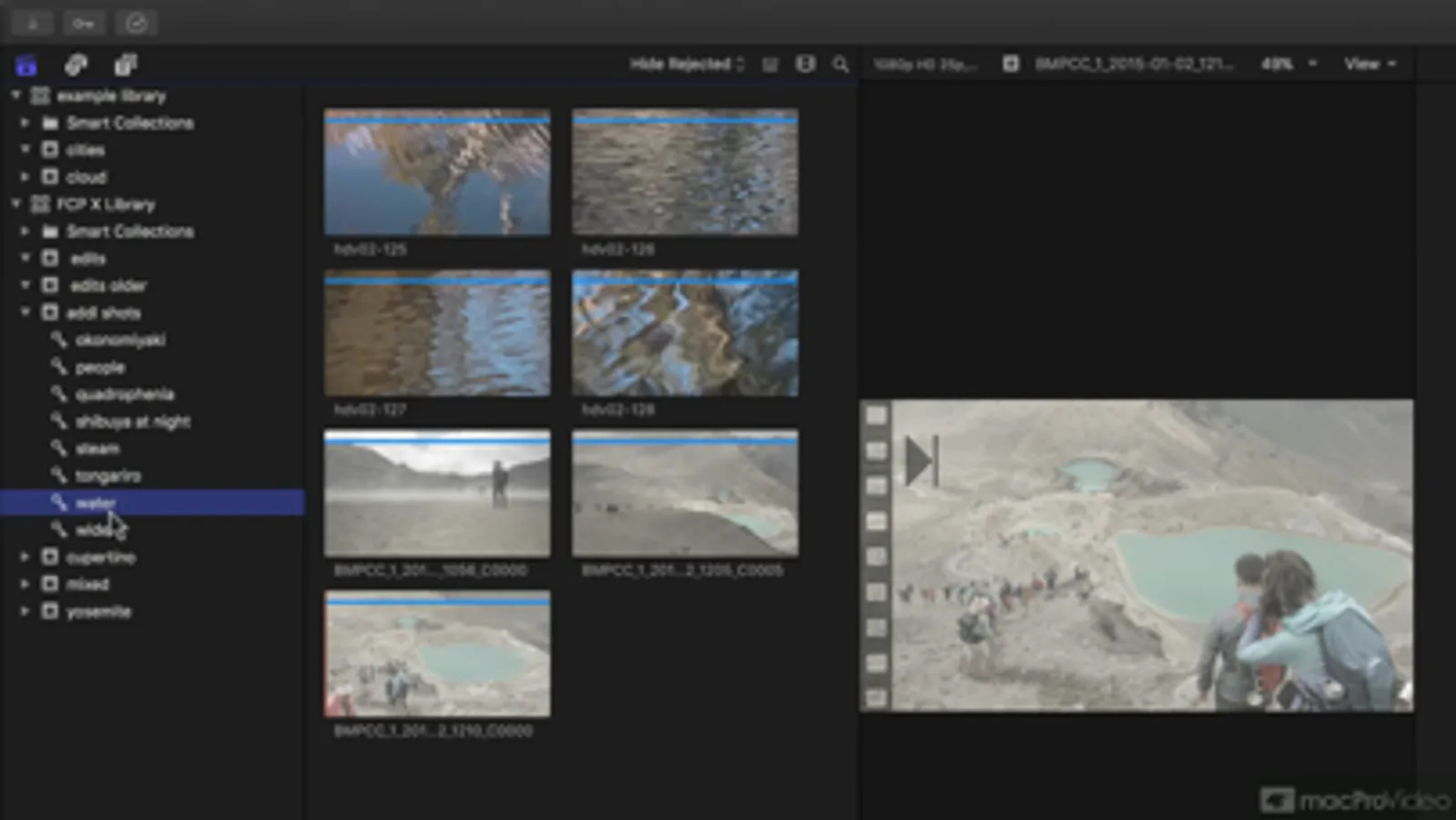
Task: Expand Smart Collections under example library
Action: click(x=25, y=122)
